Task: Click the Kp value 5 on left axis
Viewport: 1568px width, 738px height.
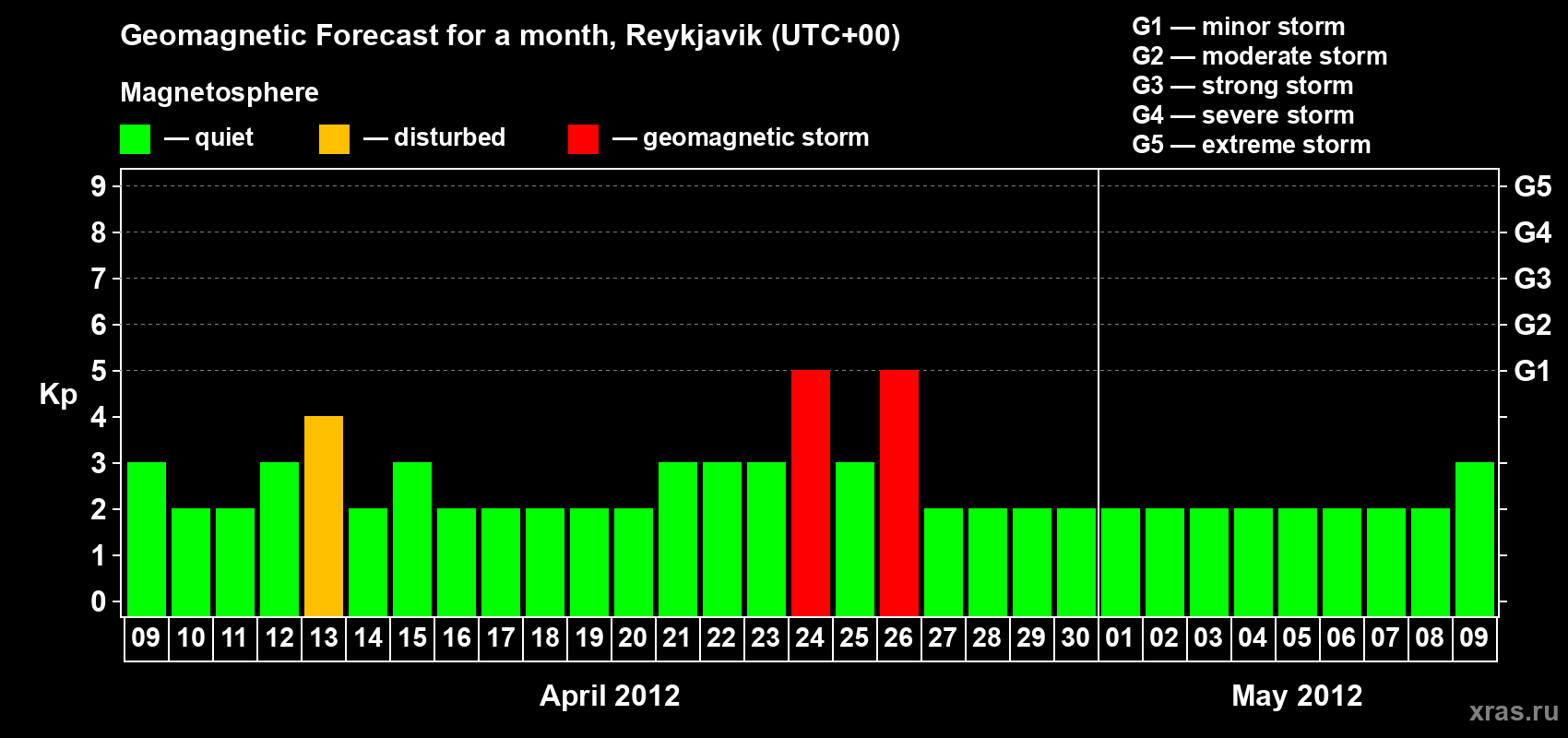Action: 99,371
